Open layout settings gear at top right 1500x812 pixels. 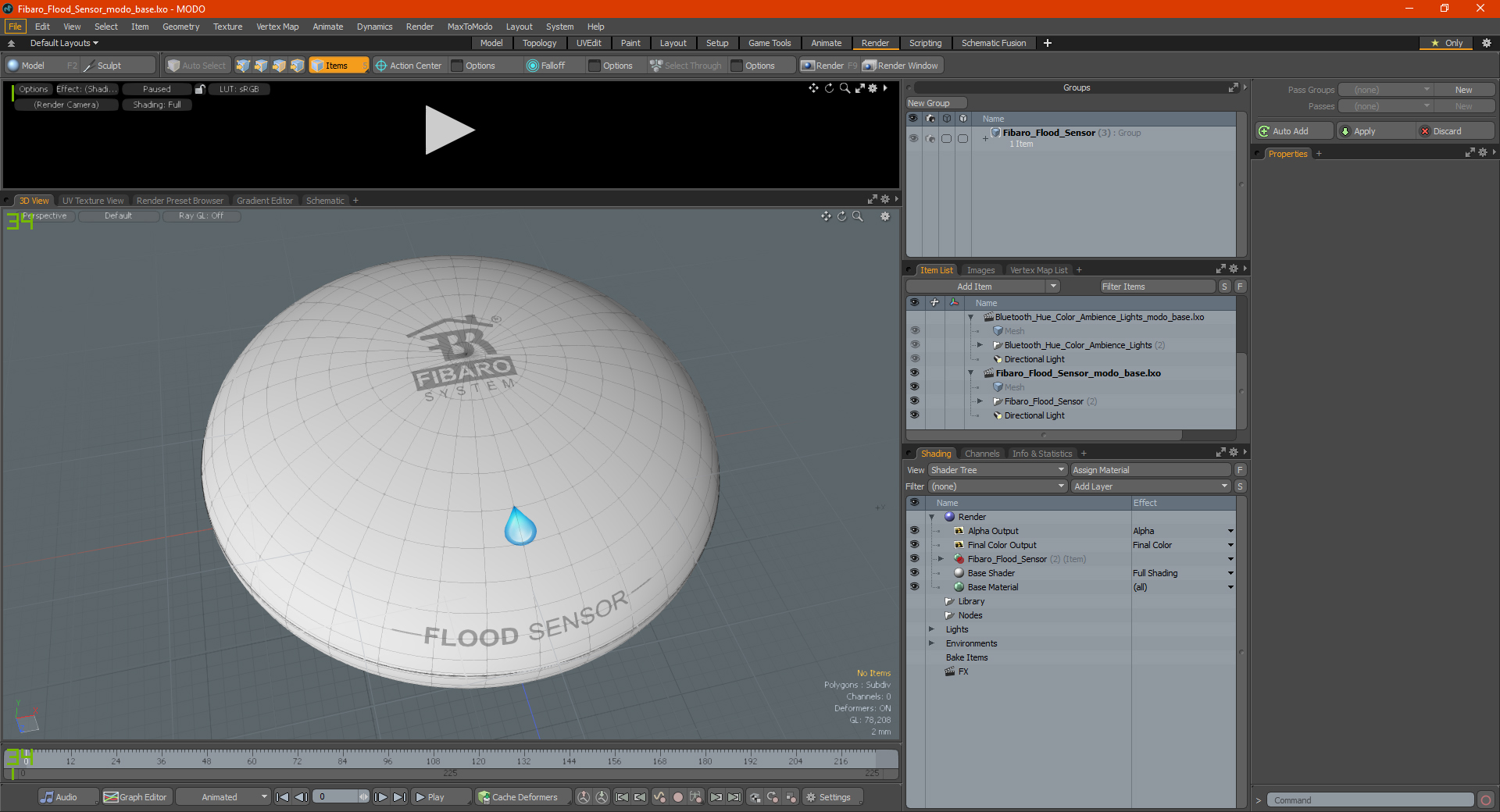[1487, 43]
